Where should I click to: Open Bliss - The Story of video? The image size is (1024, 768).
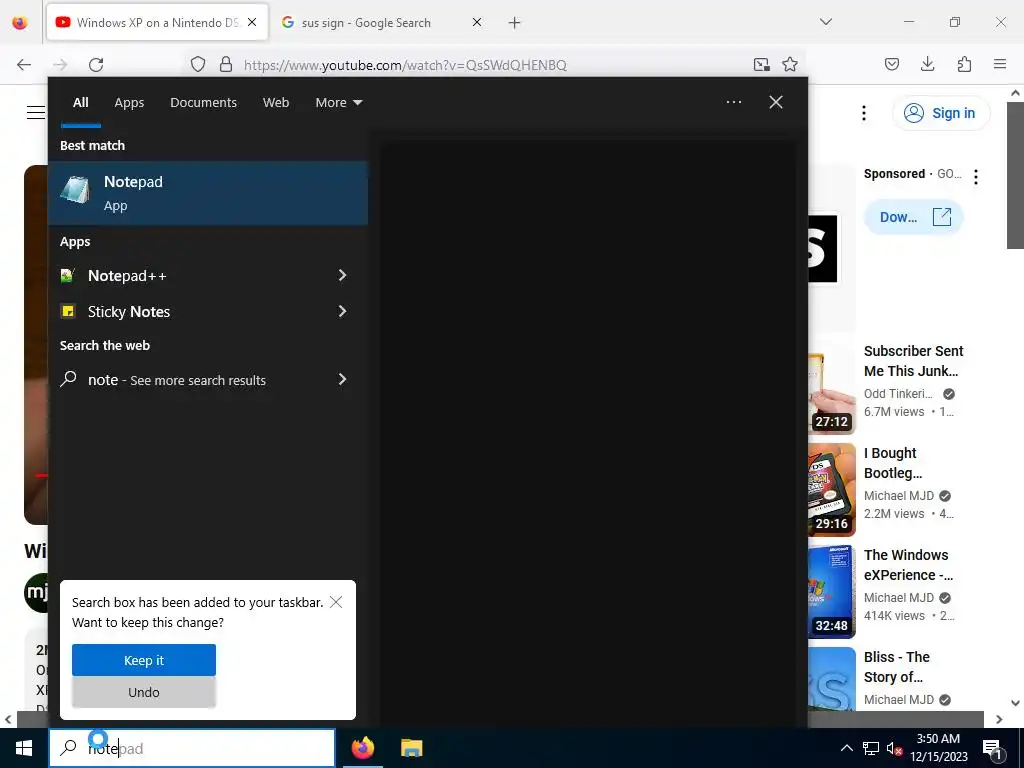[x=896, y=667]
